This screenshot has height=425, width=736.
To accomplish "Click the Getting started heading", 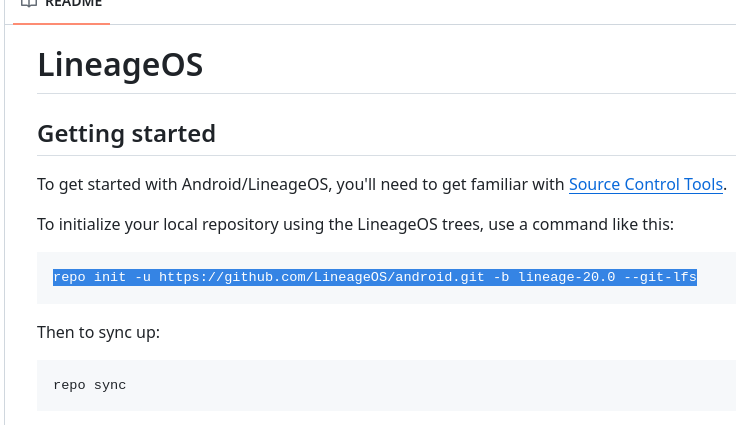I will (x=126, y=134).
